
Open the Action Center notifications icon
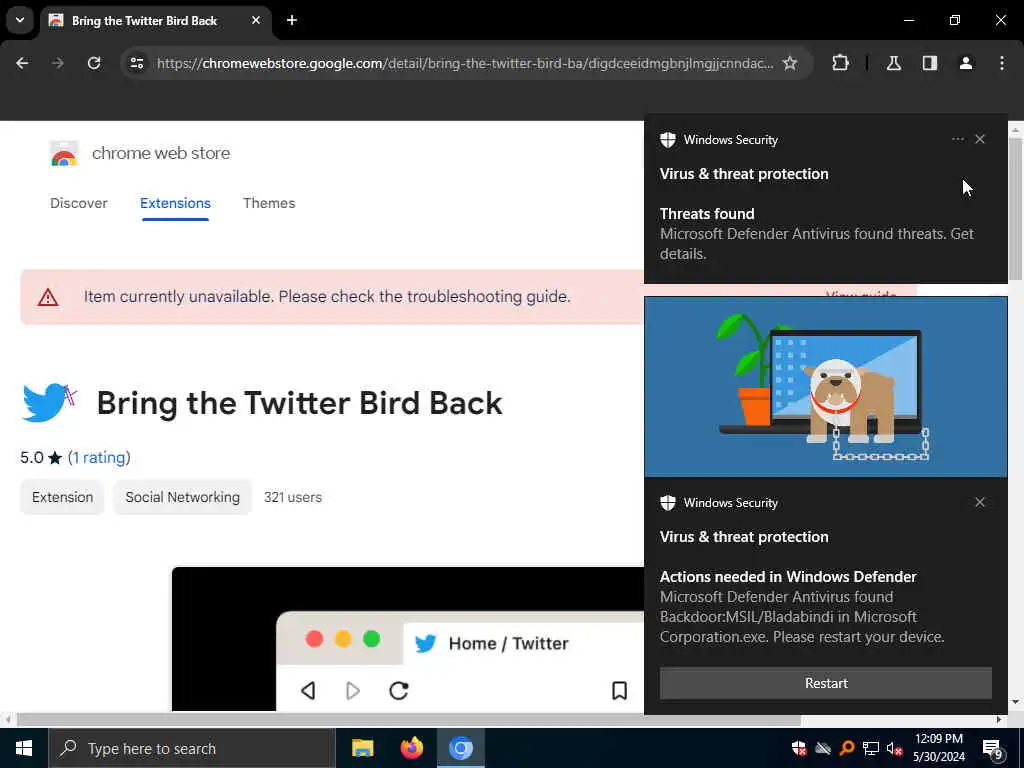[992, 748]
